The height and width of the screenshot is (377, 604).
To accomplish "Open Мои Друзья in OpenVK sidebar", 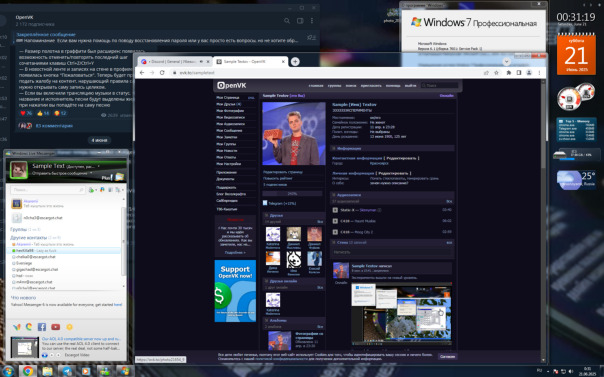I will click(x=228, y=104).
